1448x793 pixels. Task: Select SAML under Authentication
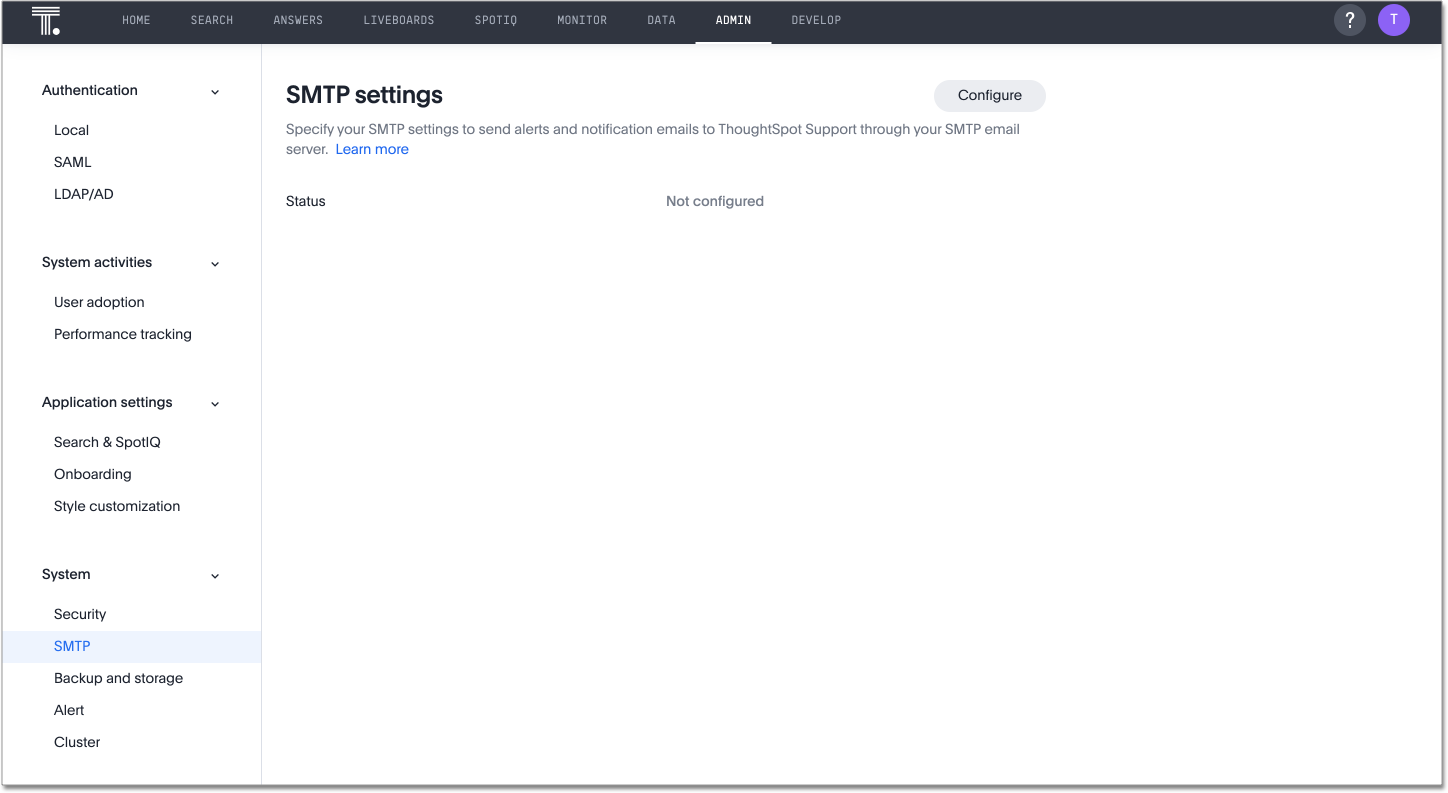(72, 161)
